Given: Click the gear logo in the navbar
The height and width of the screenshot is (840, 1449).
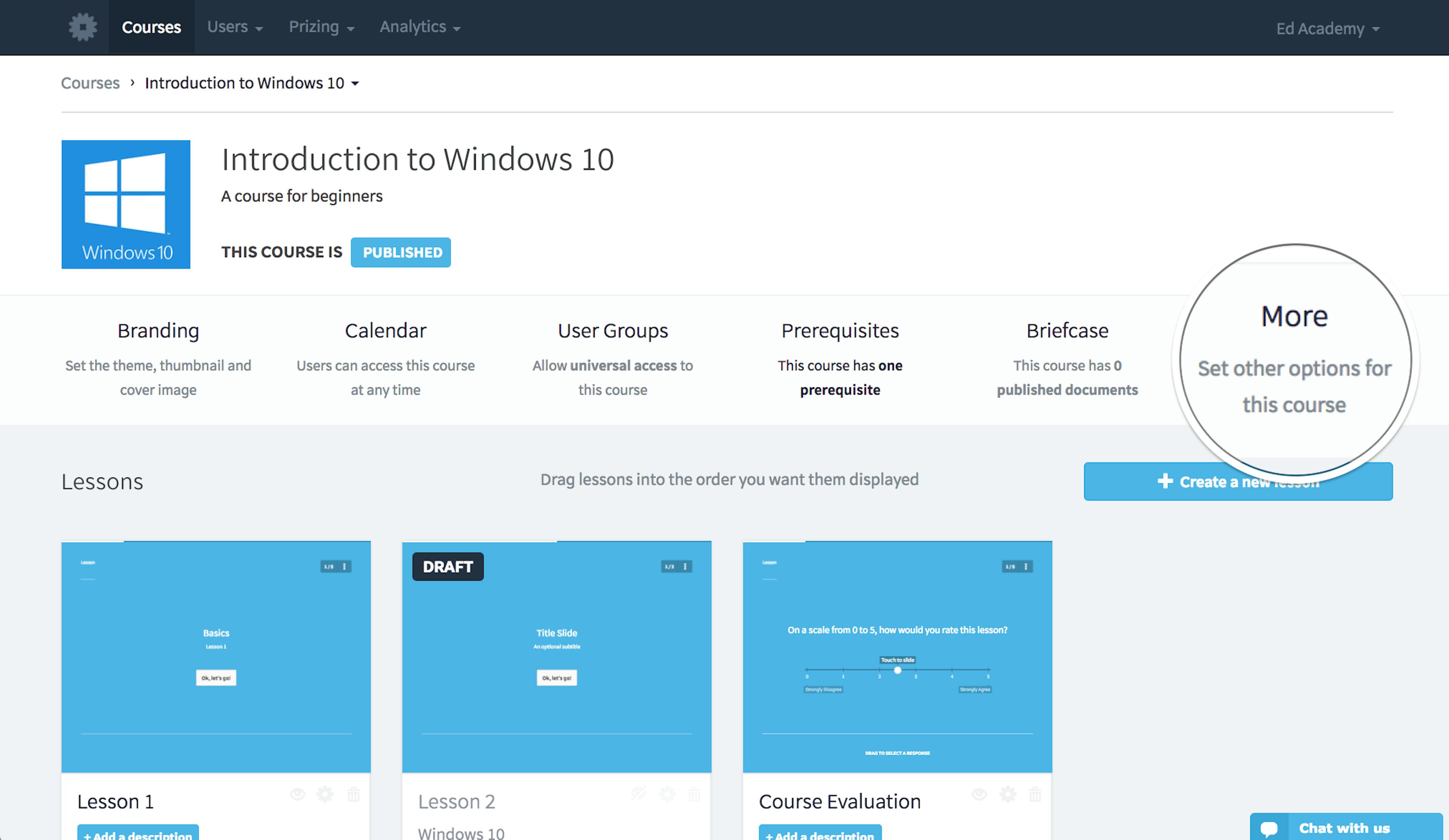Looking at the screenshot, I should click(x=83, y=27).
